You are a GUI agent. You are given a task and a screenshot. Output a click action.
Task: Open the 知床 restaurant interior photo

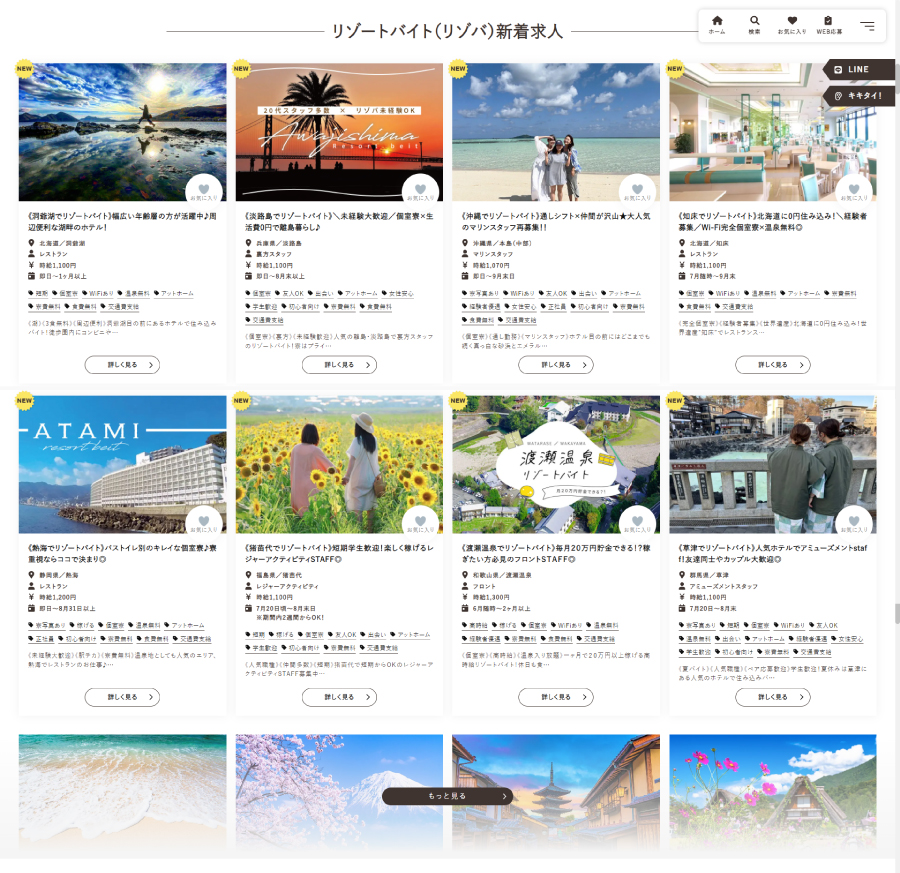773,132
